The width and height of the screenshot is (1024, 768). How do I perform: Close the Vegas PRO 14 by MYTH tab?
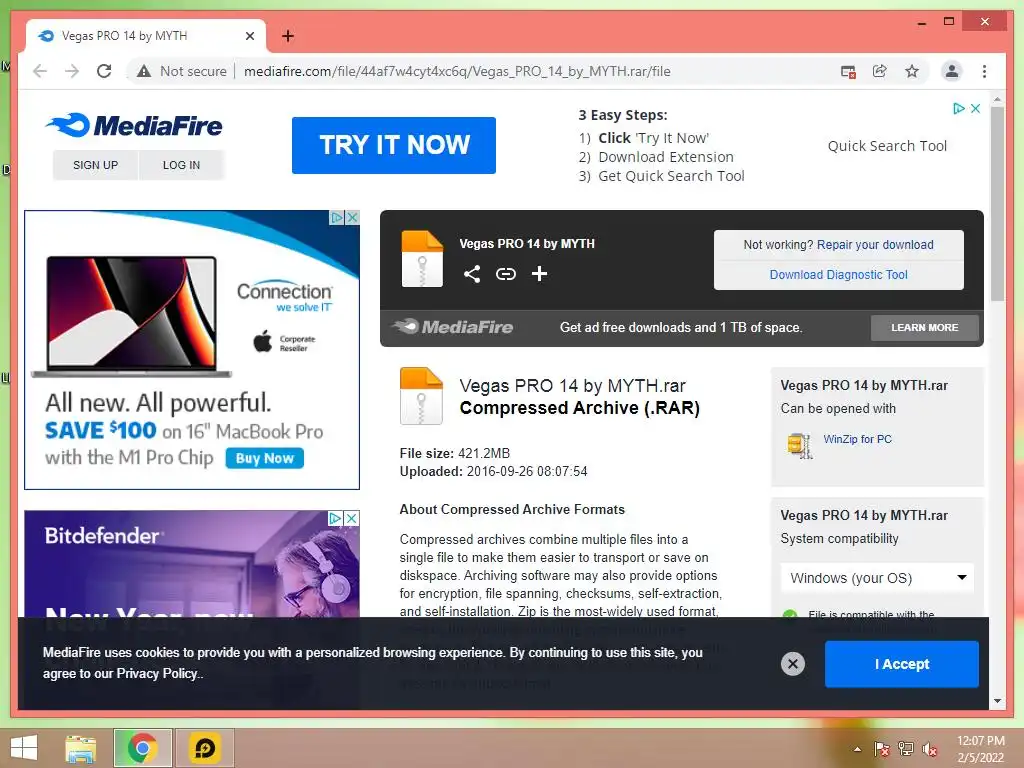click(249, 36)
